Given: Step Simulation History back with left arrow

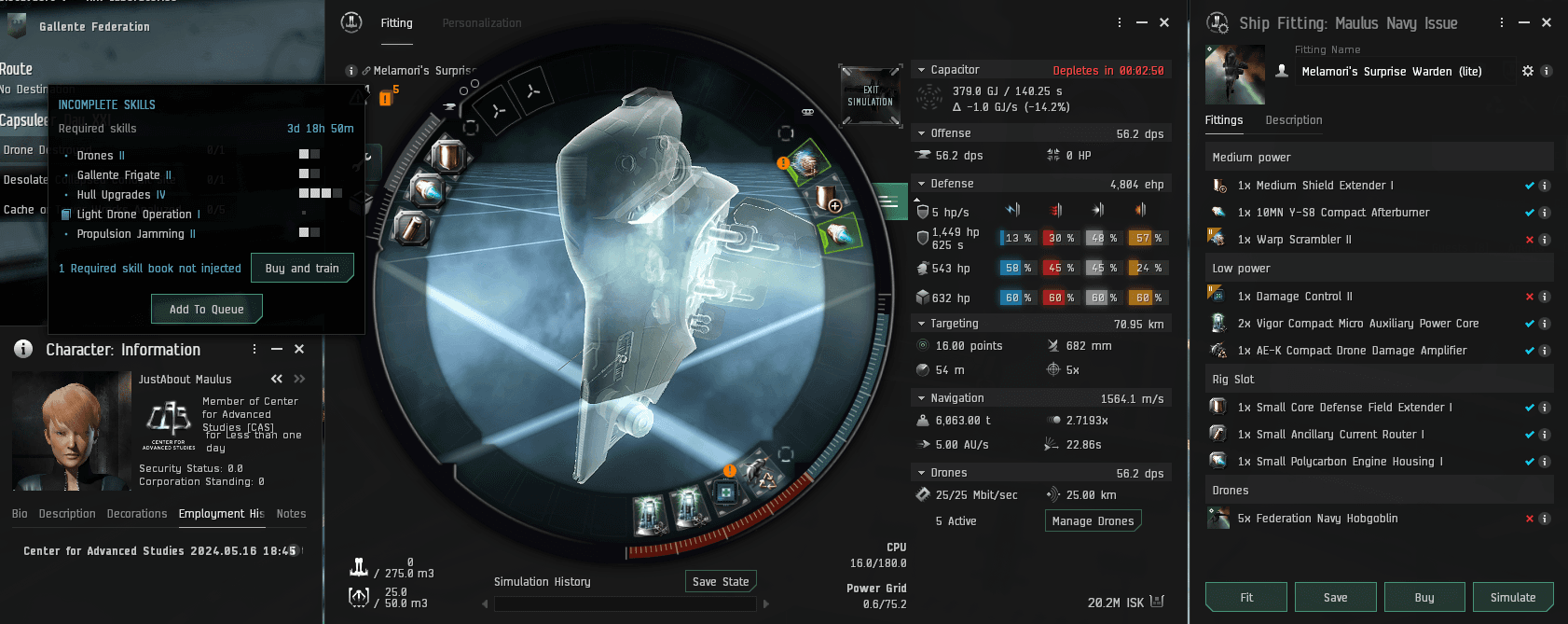Looking at the screenshot, I should 485,604.
